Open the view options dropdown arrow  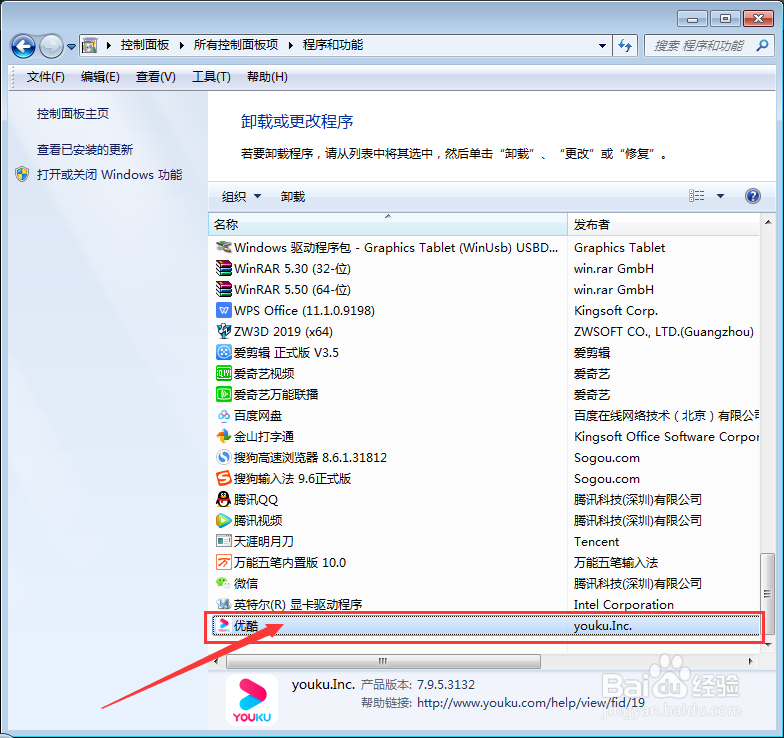(720, 196)
